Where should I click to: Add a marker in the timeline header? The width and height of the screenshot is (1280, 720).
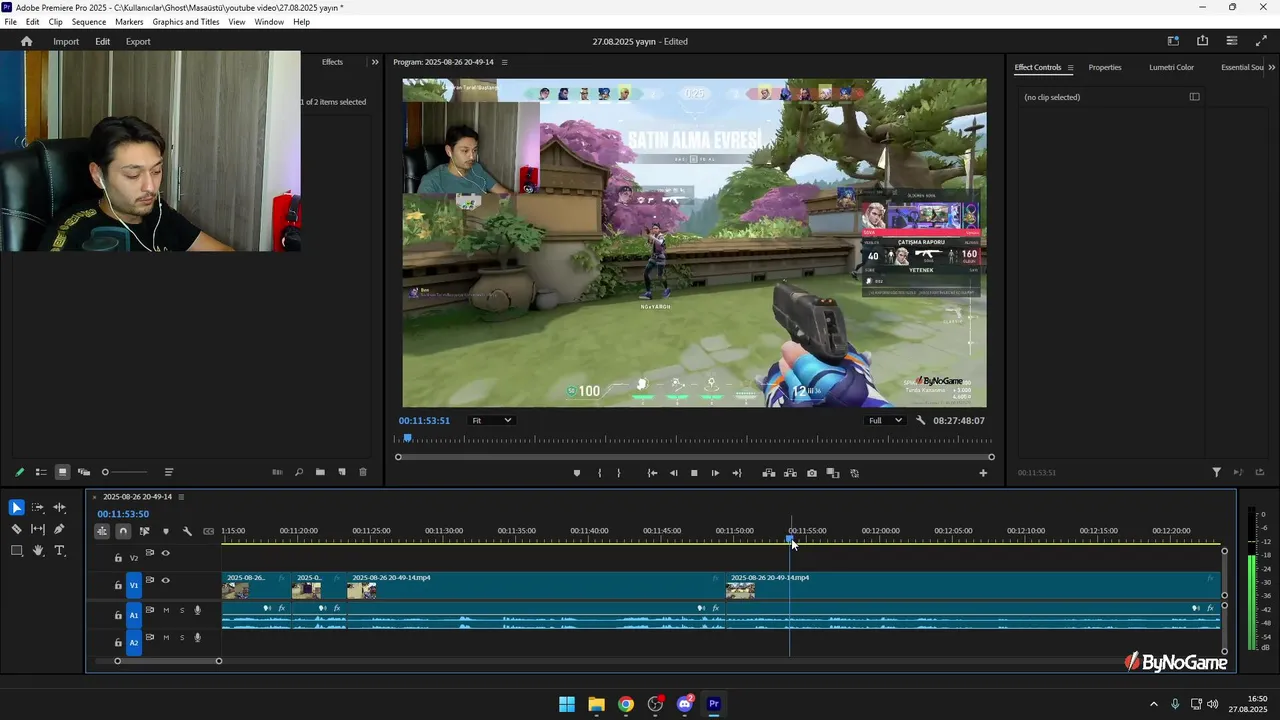(x=166, y=531)
